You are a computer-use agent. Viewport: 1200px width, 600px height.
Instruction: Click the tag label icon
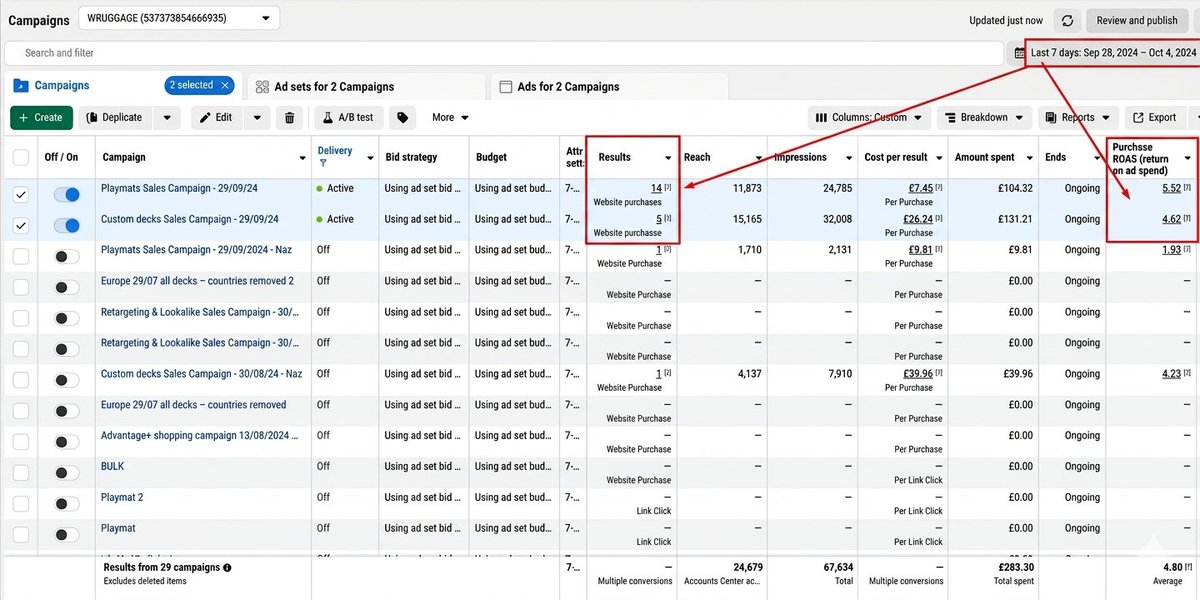click(x=402, y=117)
